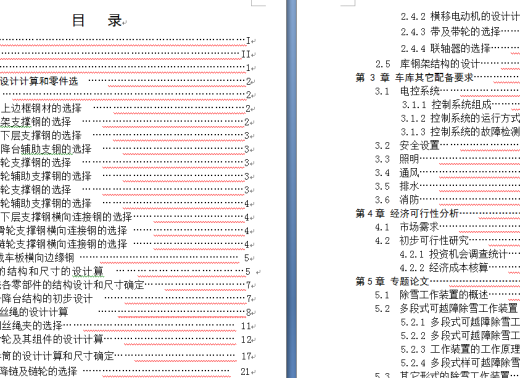Screen dimensions: 520x378
Task: Click the entry 架支撑钢的选择
Action: [36, 122]
